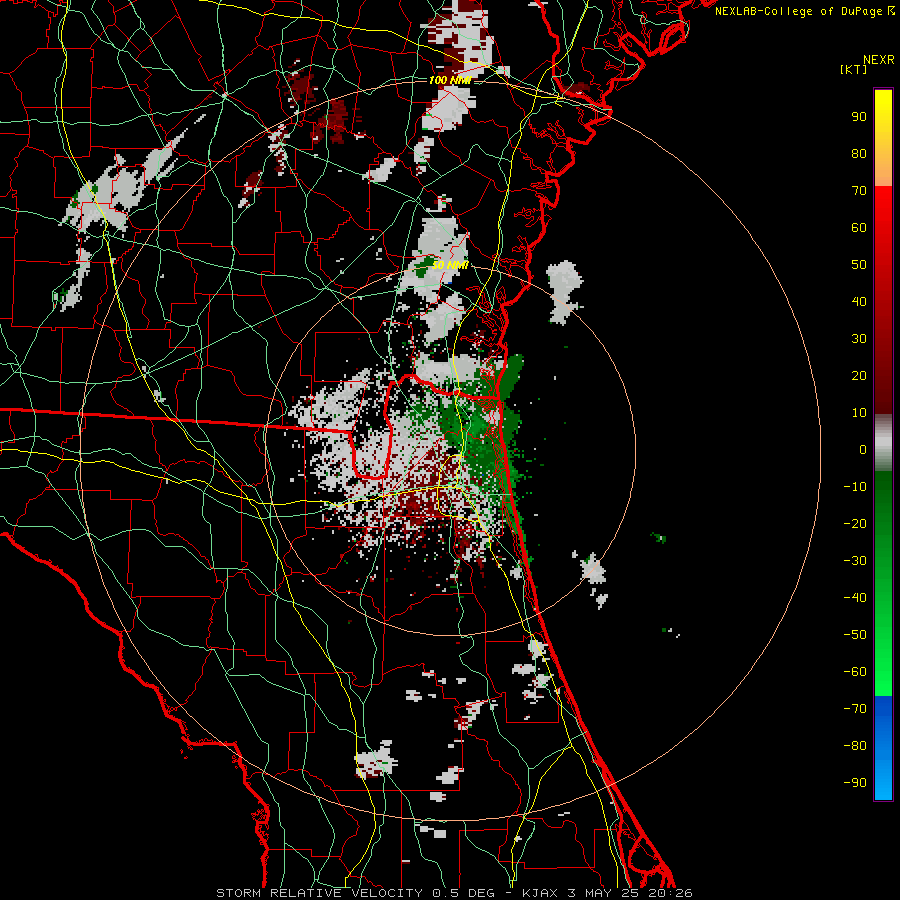Pick the -60 velocity scale label
Image resolution: width=900 pixels, height=900 pixels.
coord(855,672)
